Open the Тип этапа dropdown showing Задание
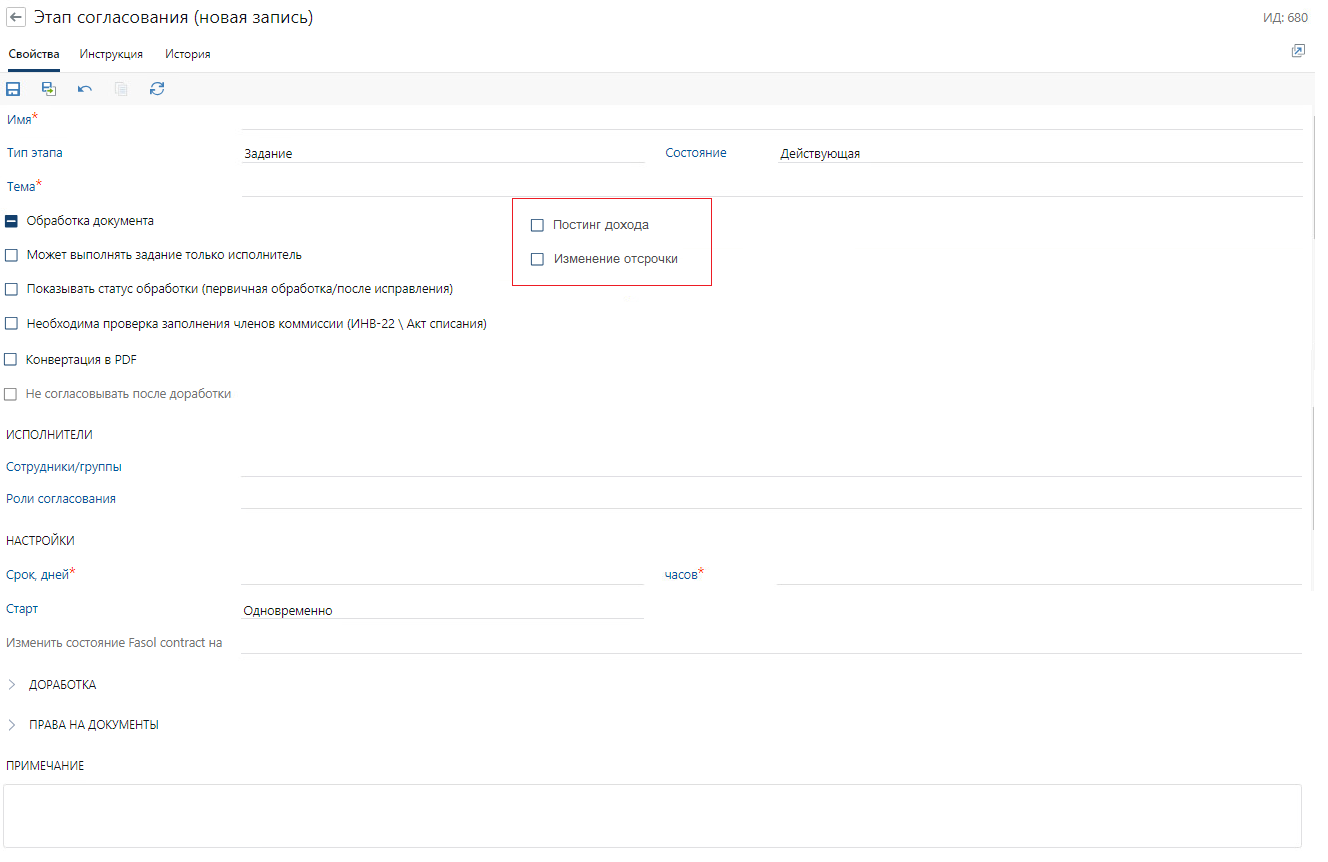 (x=443, y=154)
